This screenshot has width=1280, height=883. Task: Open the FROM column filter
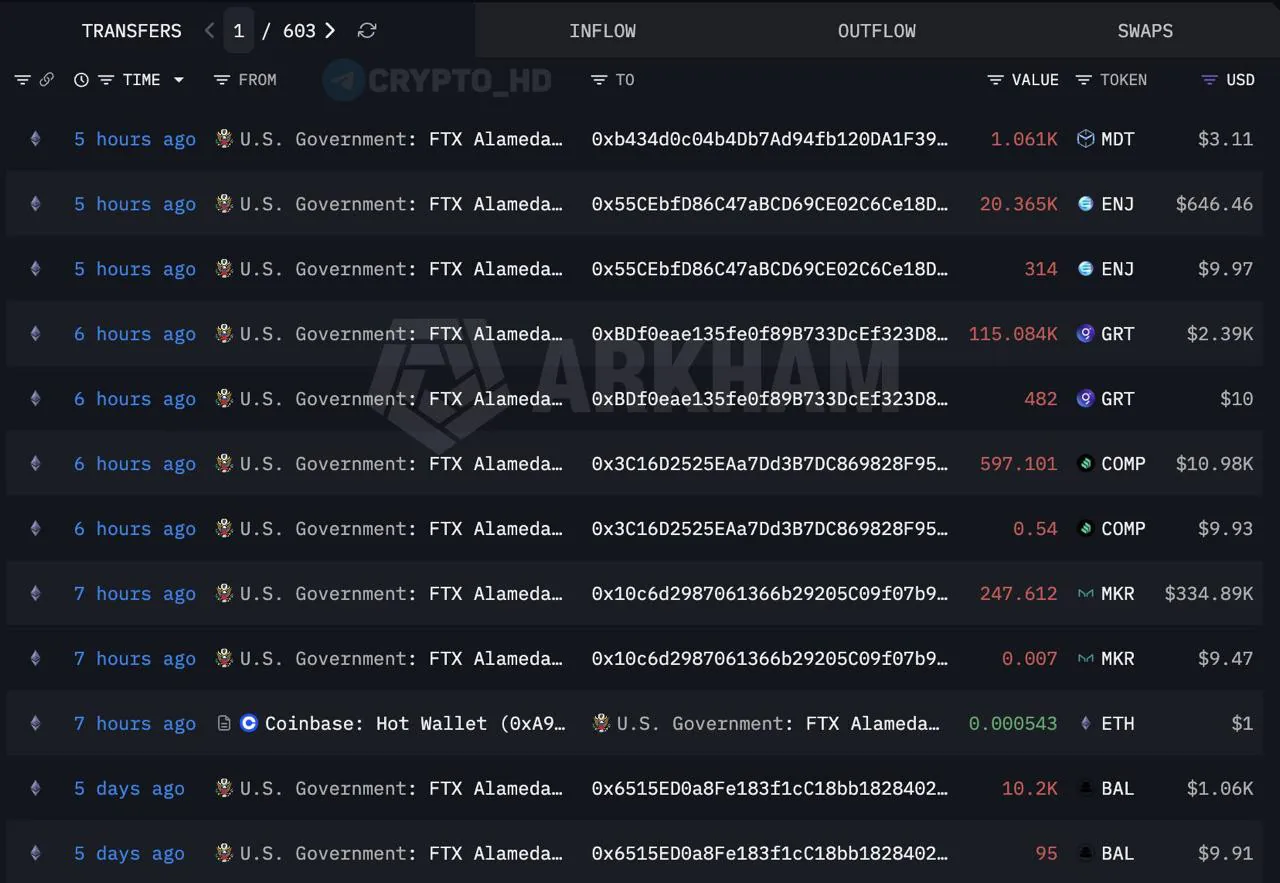[x=222, y=80]
